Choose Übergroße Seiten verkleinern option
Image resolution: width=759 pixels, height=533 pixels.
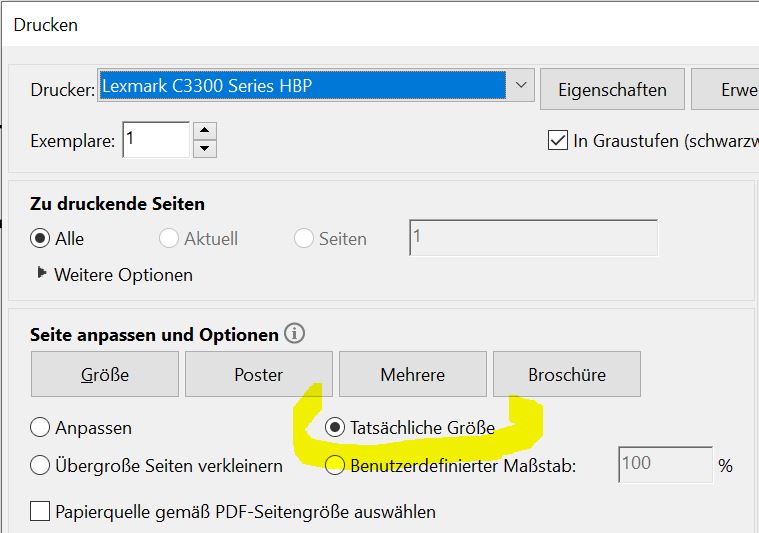click(41, 465)
